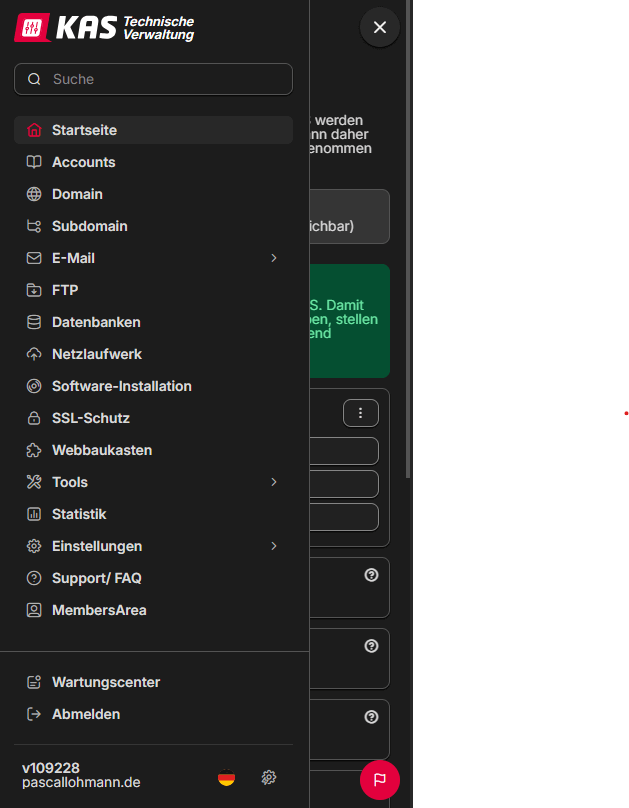Click the KAS Technische Verwaltung logo
The image size is (629, 808).
104,27
